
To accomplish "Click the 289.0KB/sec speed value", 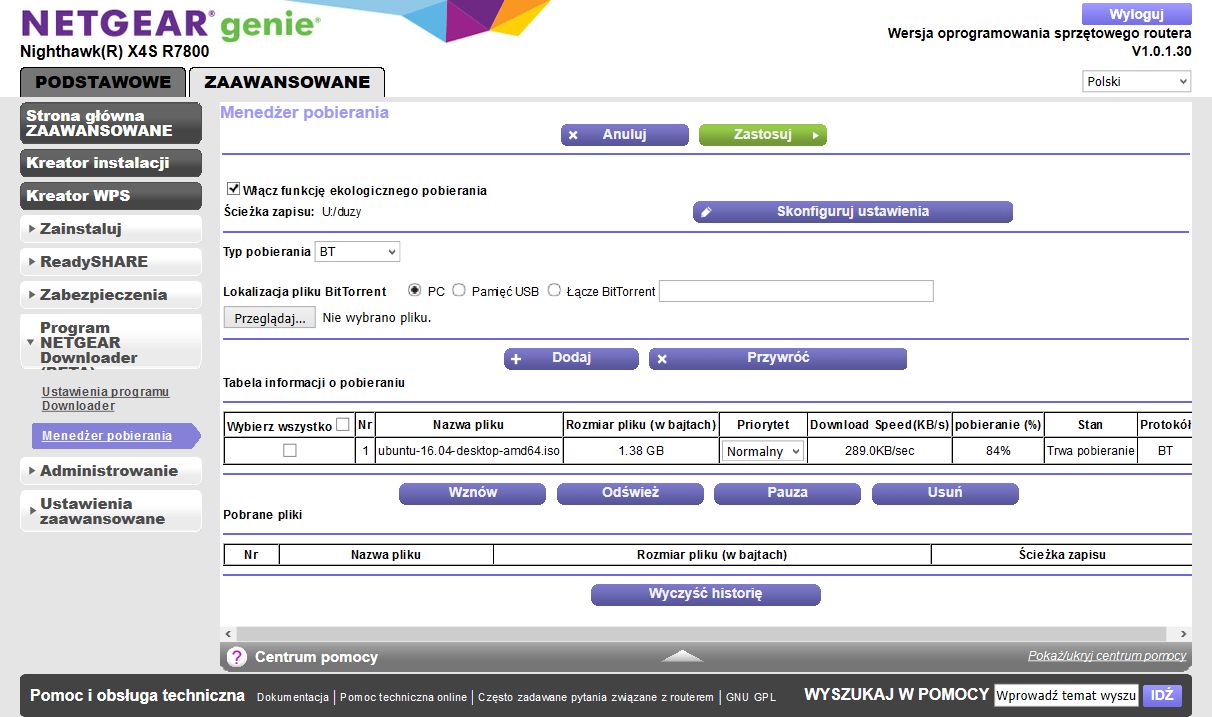I will coord(879,452).
